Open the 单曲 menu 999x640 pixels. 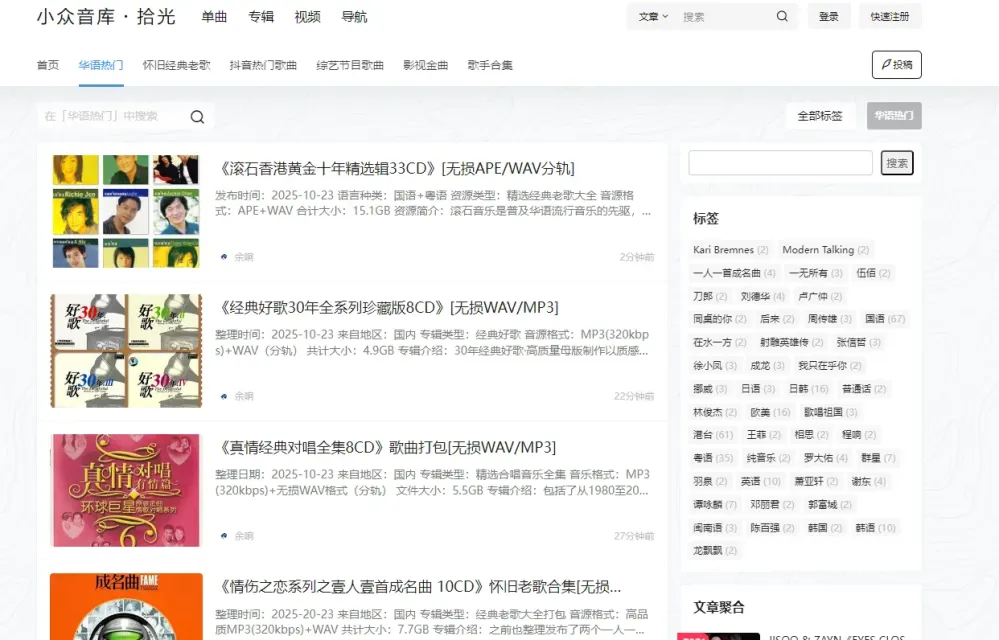click(x=214, y=17)
